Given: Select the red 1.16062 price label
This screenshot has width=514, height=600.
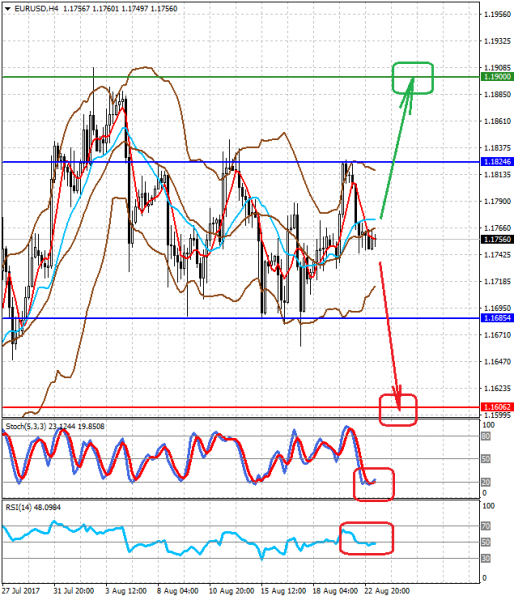Looking at the screenshot, I should point(497,407).
